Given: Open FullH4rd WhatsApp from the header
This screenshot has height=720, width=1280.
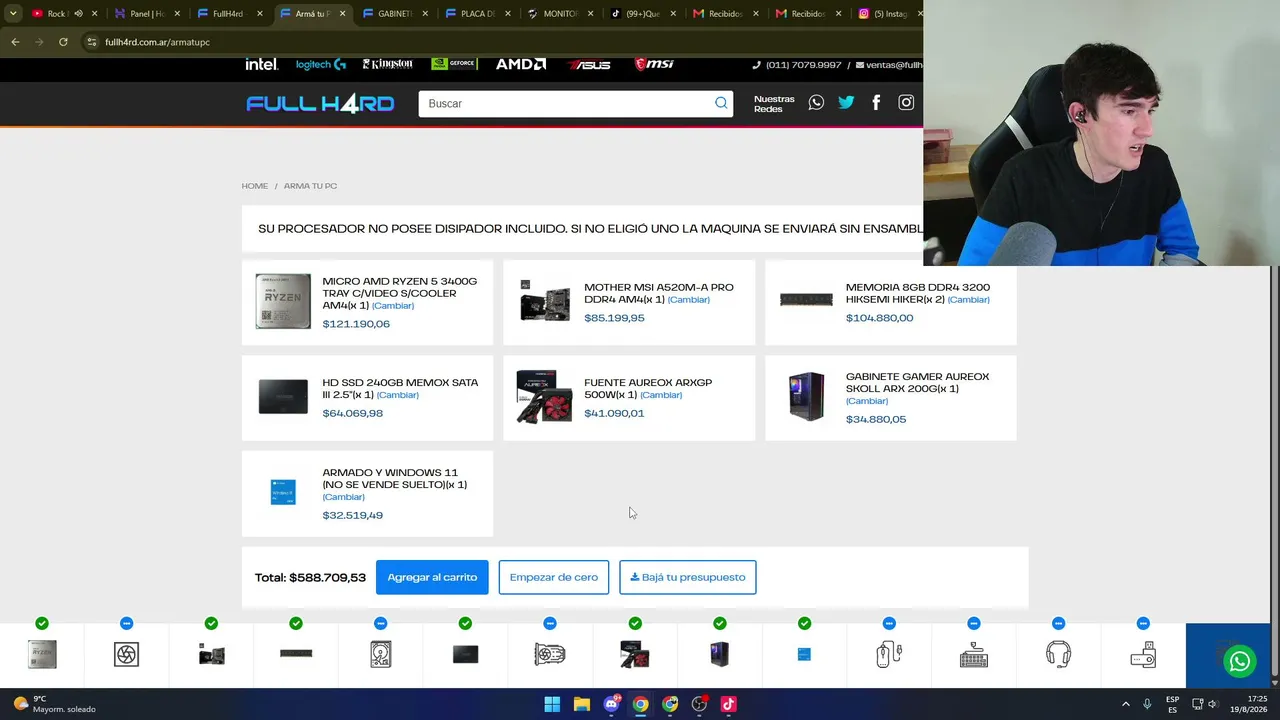Looking at the screenshot, I should tap(816, 103).
